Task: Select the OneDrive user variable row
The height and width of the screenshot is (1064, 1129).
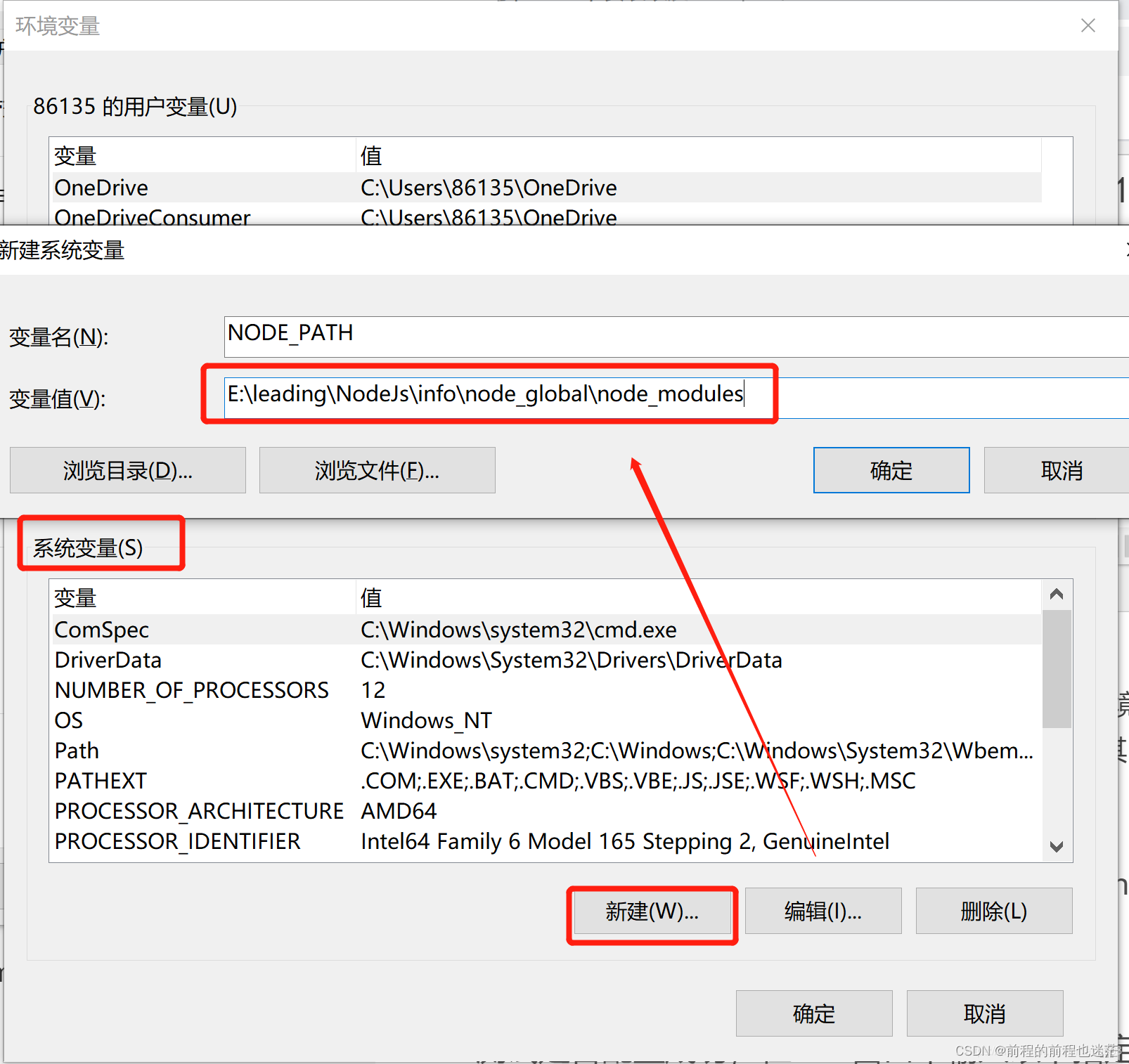Action: 546,188
